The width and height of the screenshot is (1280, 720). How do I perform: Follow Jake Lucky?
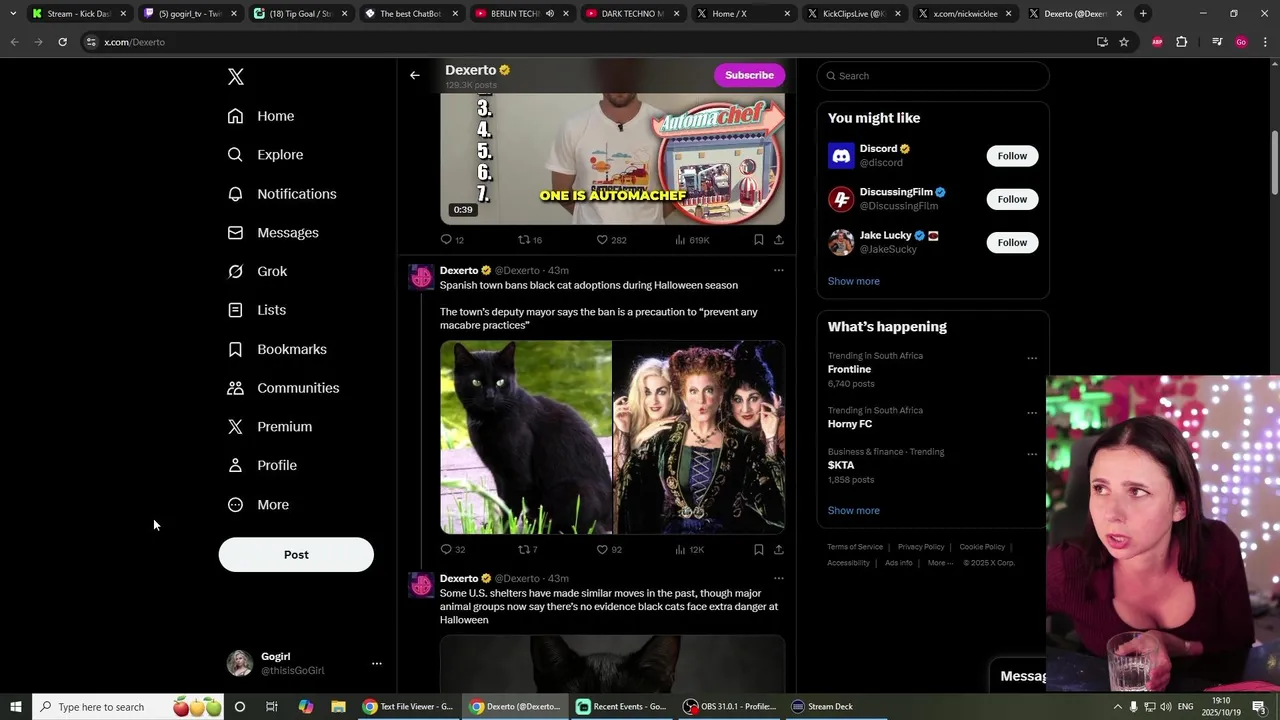click(1012, 242)
